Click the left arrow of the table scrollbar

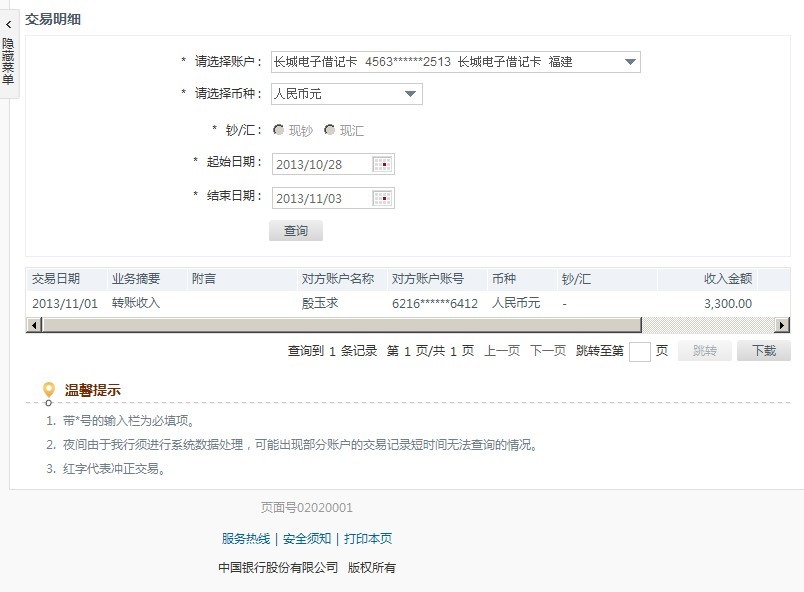(x=33, y=325)
